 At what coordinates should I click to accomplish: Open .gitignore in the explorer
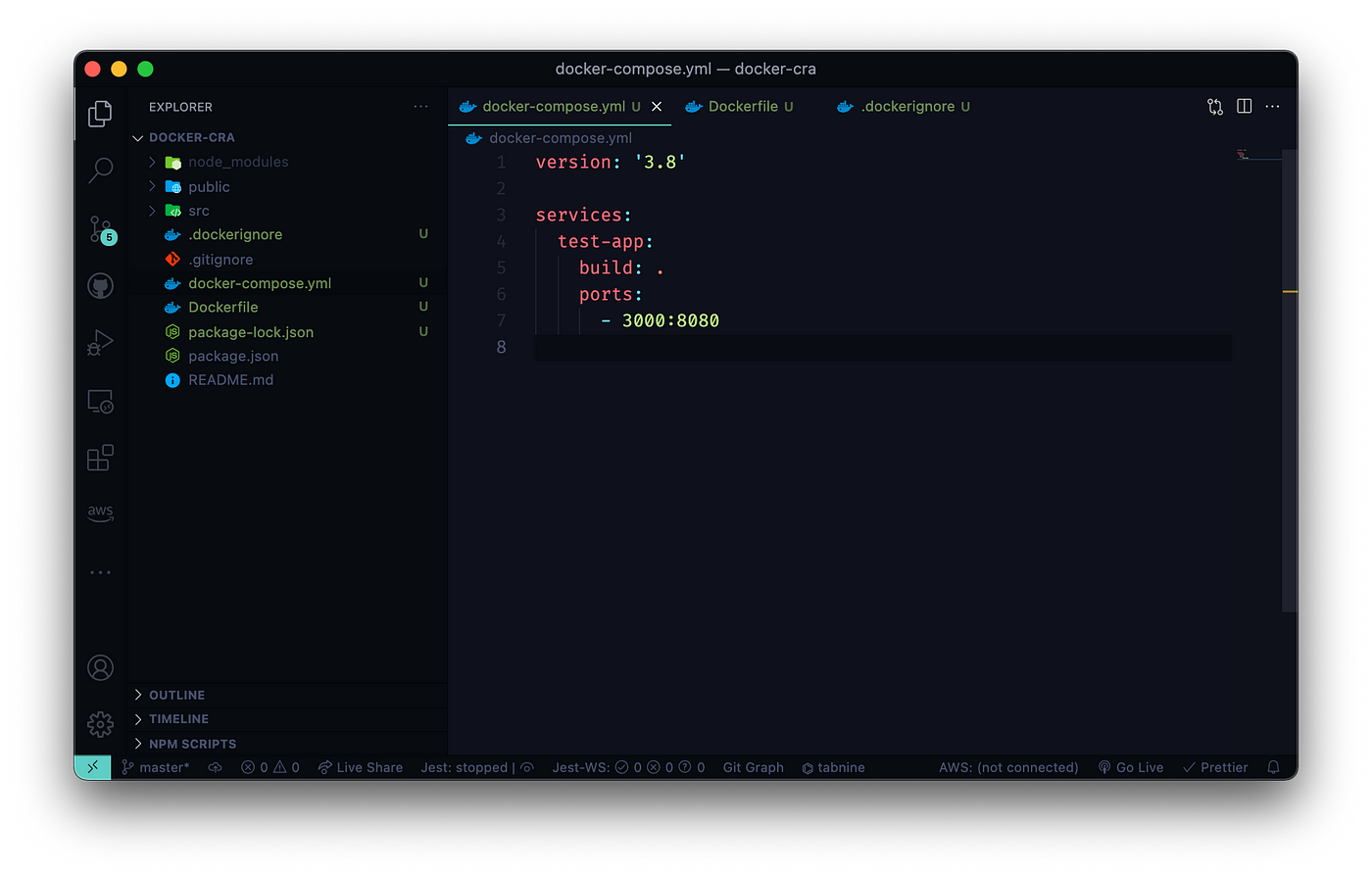[x=220, y=260]
